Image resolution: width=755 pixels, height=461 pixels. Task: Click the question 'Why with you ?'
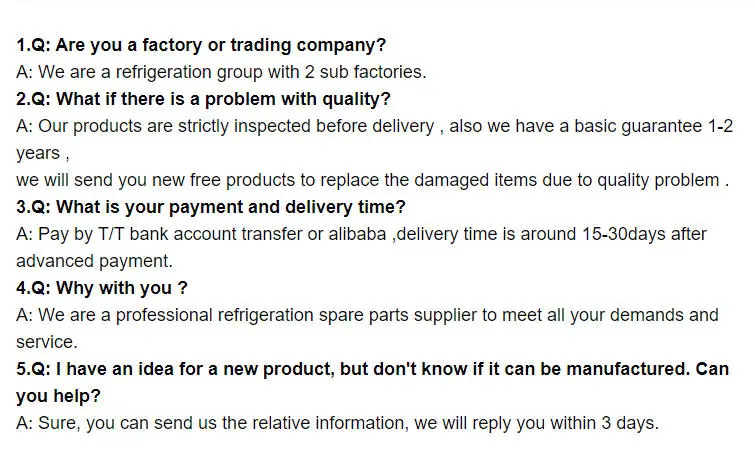coord(102,288)
